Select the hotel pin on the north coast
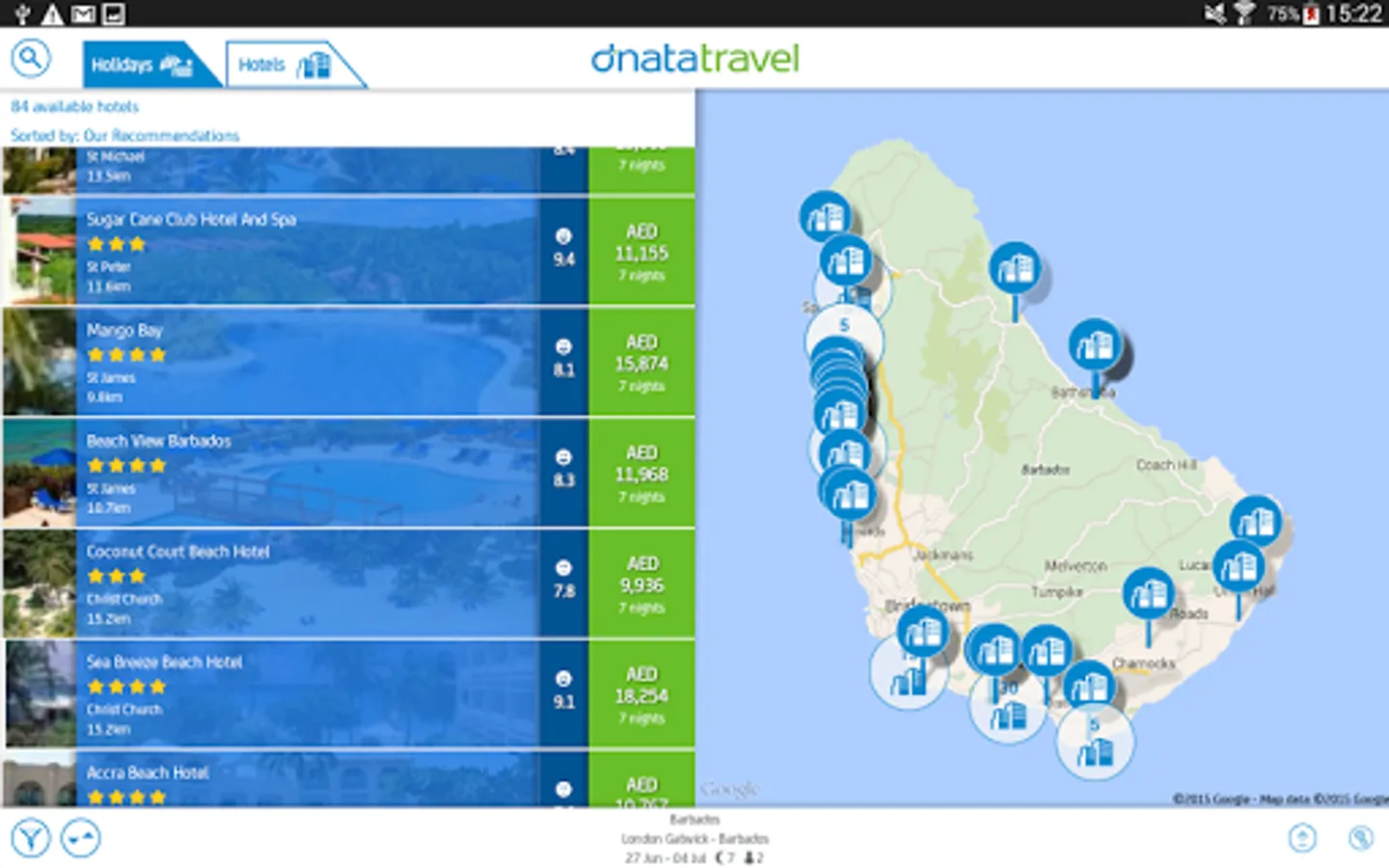The height and width of the screenshot is (868, 1389). click(1015, 268)
